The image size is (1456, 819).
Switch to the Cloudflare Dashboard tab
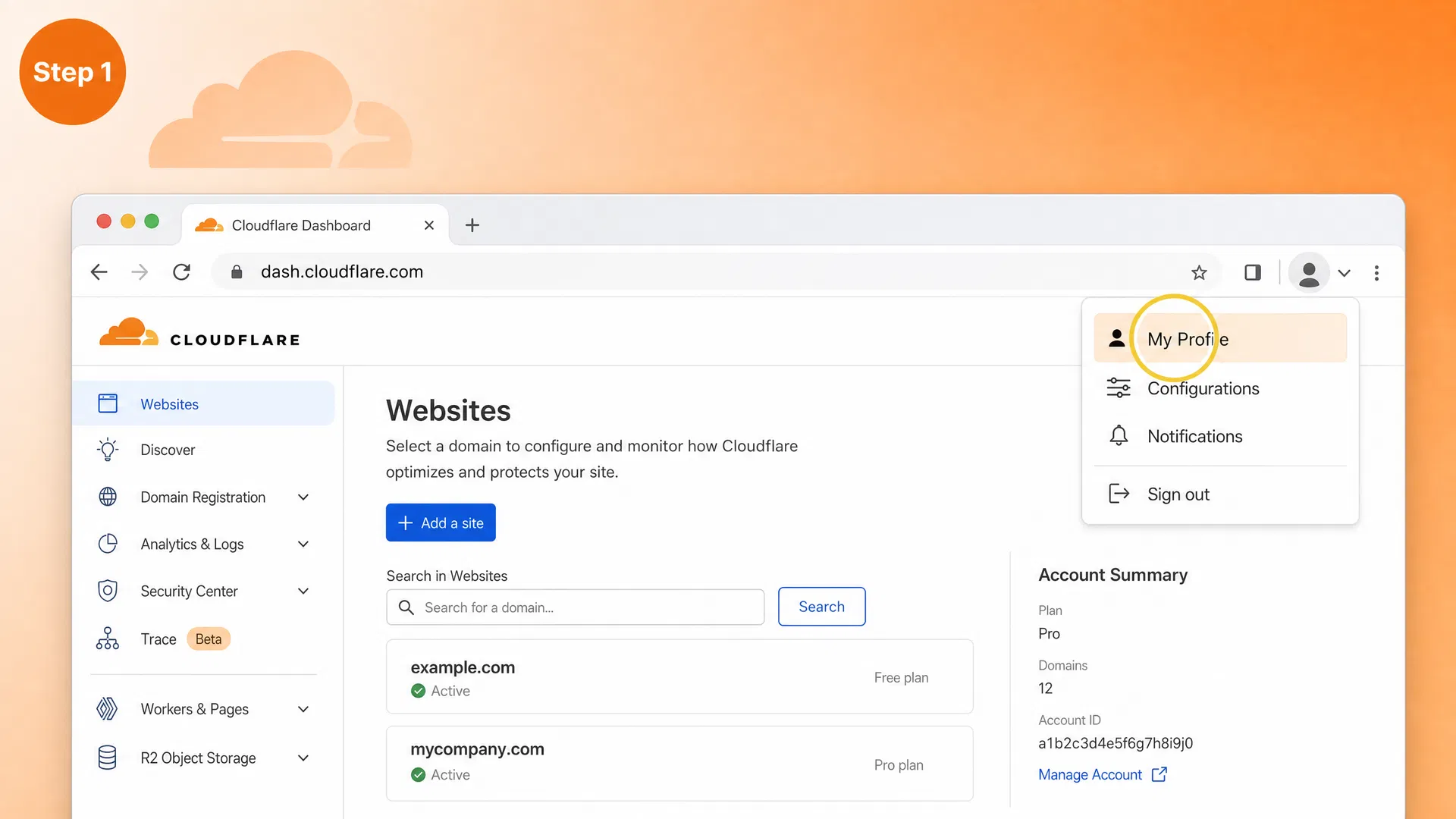tap(315, 225)
